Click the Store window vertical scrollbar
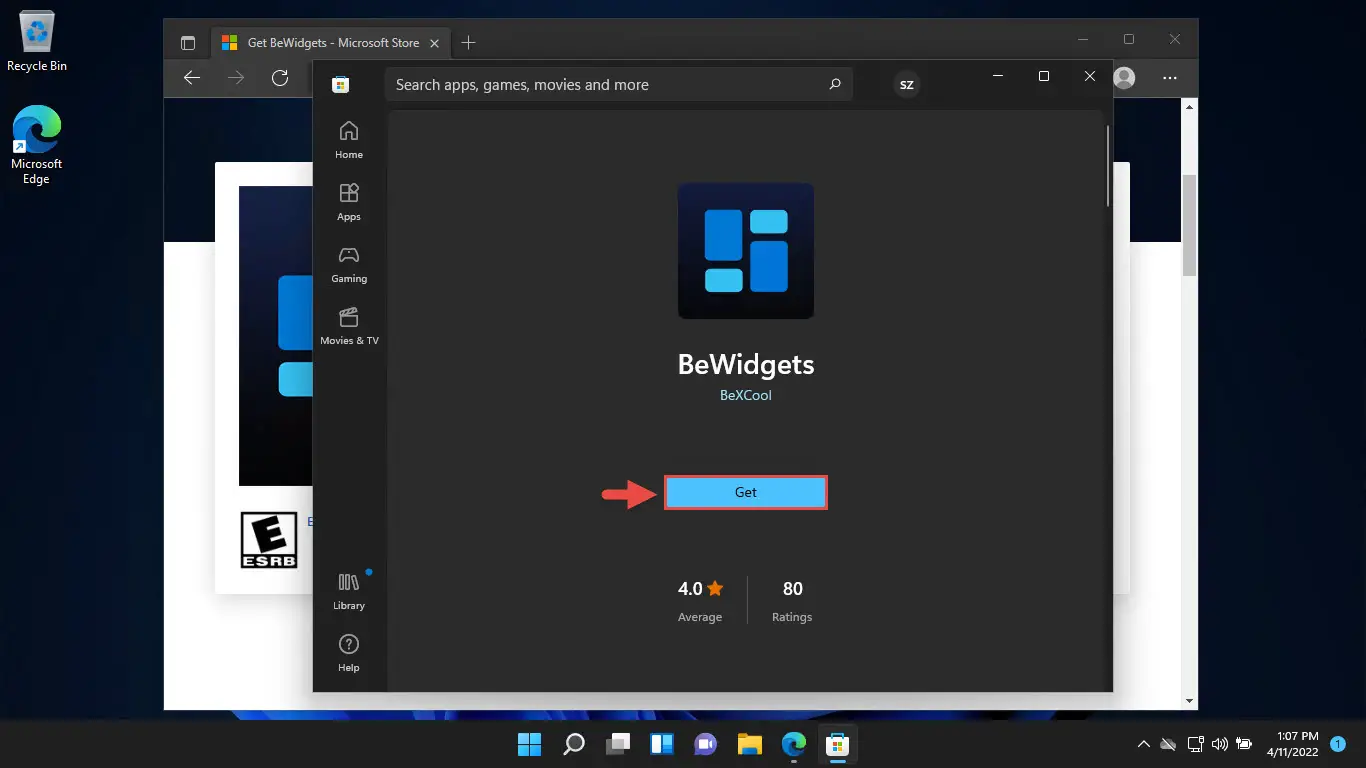Image resolution: width=1366 pixels, height=768 pixels. point(1107,166)
